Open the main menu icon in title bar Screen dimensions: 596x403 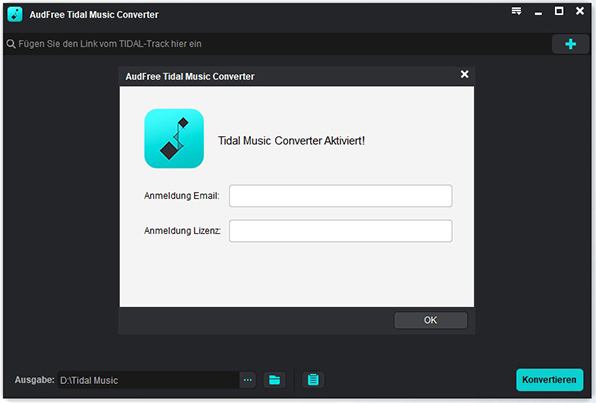(516, 11)
